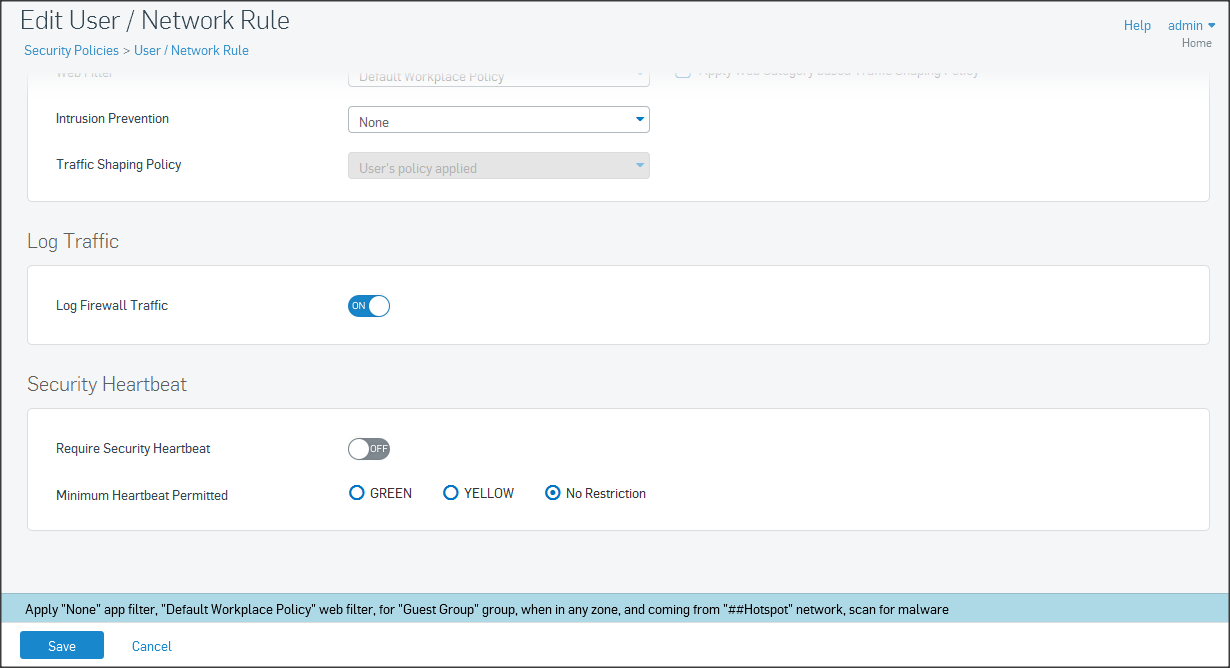Viewport: 1230px width, 668px height.
Task: Enable the Require Security Heartbeat switch
Action: pyautogui.click(x=368, y=449)
